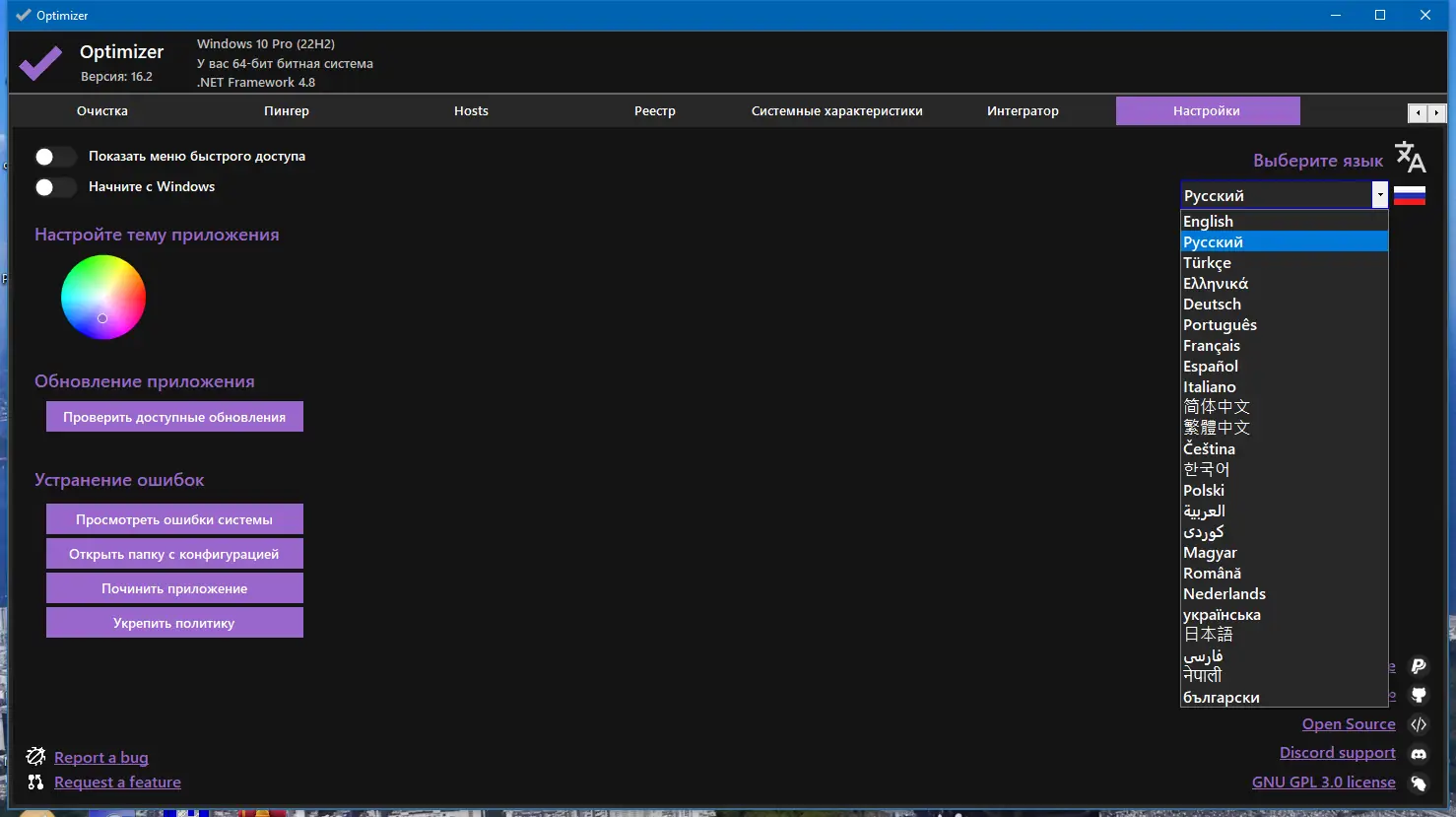Screen dimensions: 1456x817
Task: Open the Discord support link
Action: 1338,753
